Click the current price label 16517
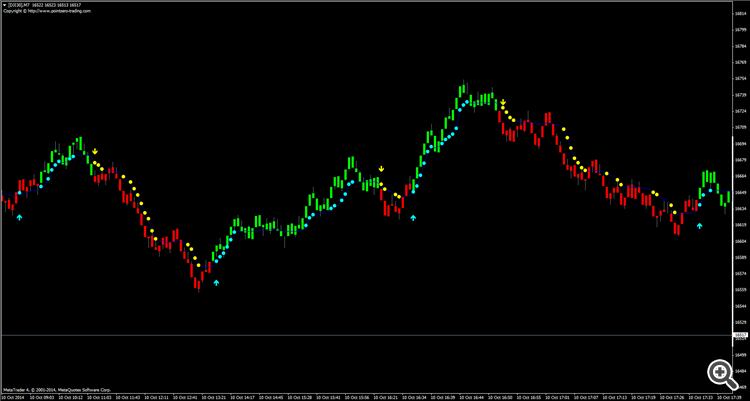This screenshot has width=750, height=401. pyautogui.click(x=741, y=334)
